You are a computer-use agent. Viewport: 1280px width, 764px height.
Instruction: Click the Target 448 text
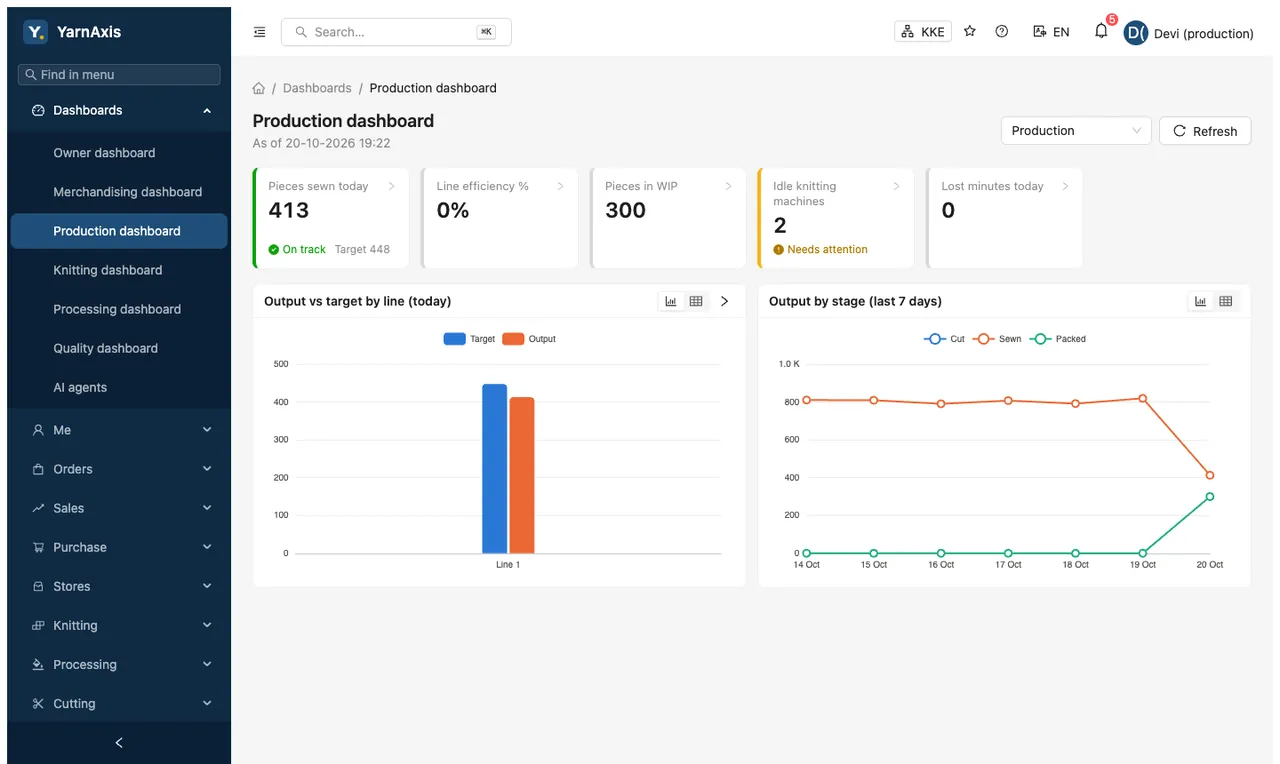click(362, 250)
